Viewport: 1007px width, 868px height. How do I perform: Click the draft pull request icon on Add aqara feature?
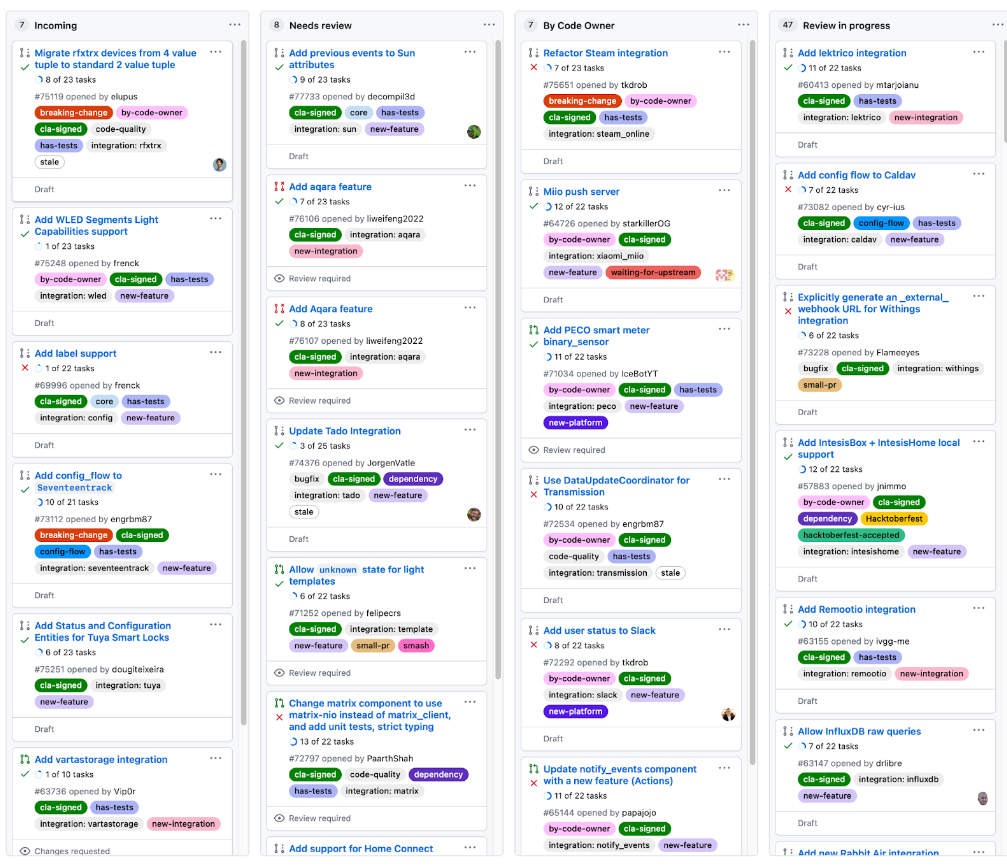point(279,187)
